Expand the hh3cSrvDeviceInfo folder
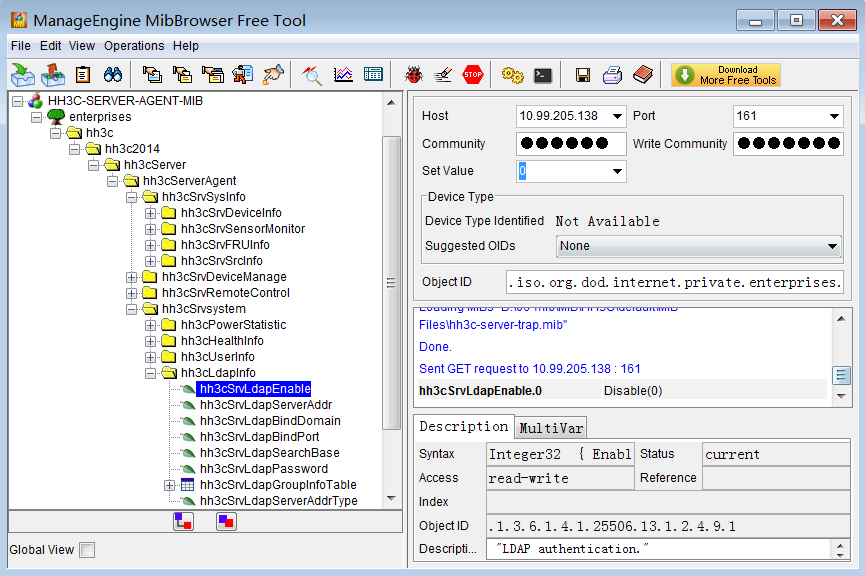 coord(150,213)
